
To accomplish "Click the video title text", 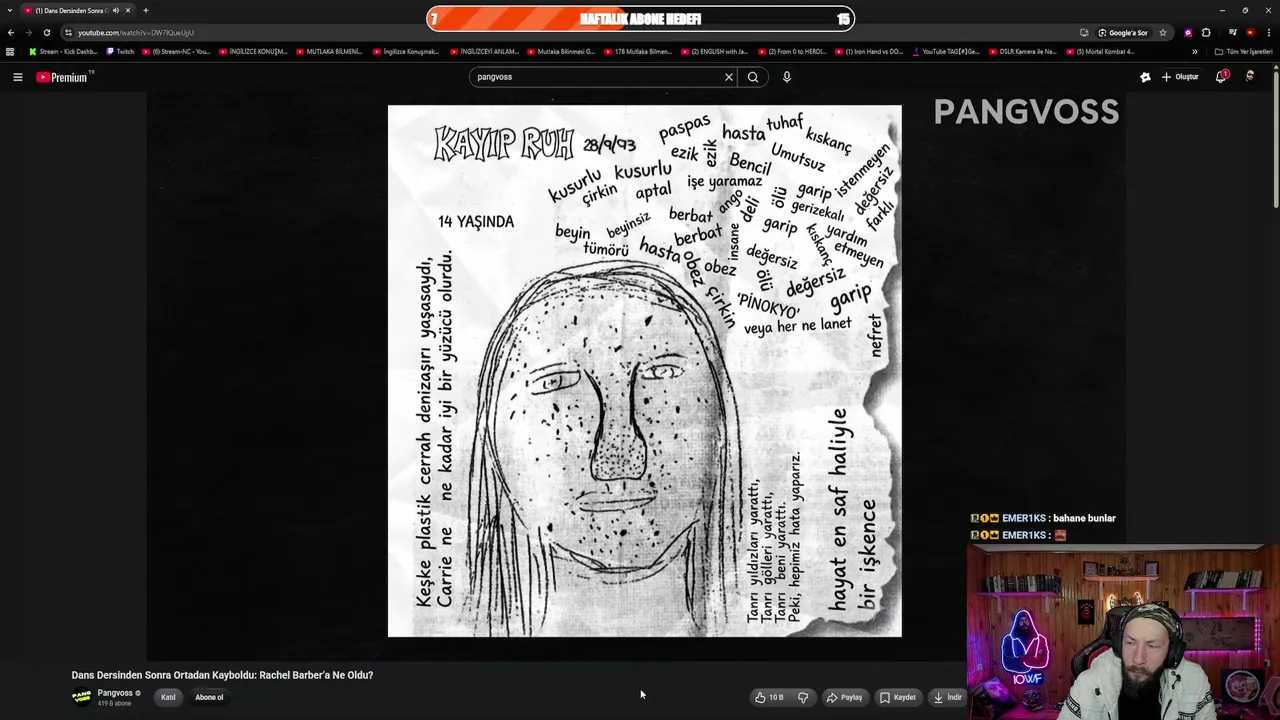I will click(222, 675).
